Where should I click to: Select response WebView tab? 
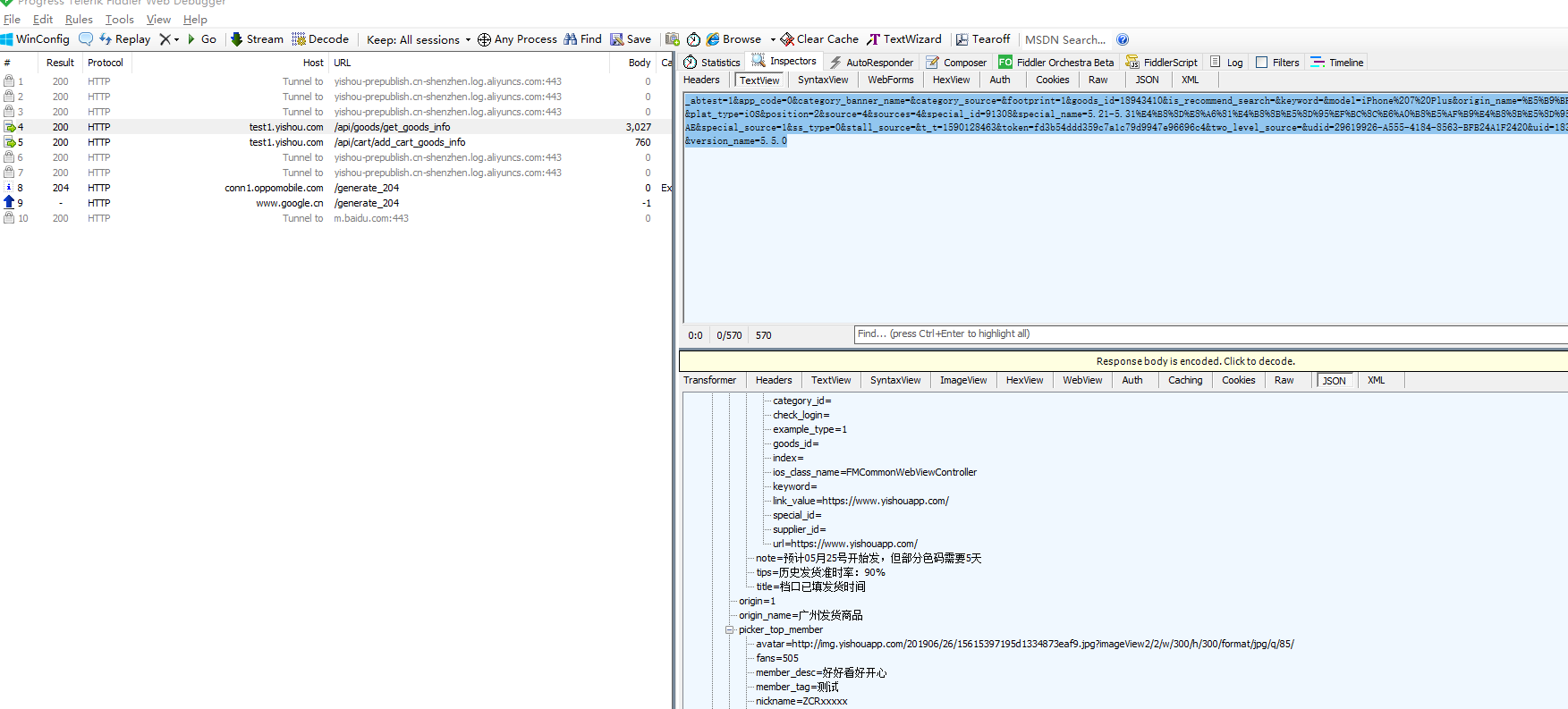pos(1082,380)
